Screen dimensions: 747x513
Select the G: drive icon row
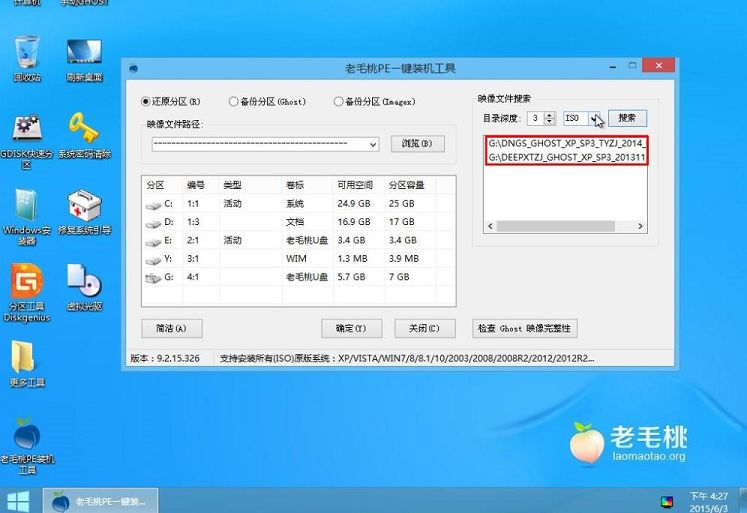[x=300, y=277]
